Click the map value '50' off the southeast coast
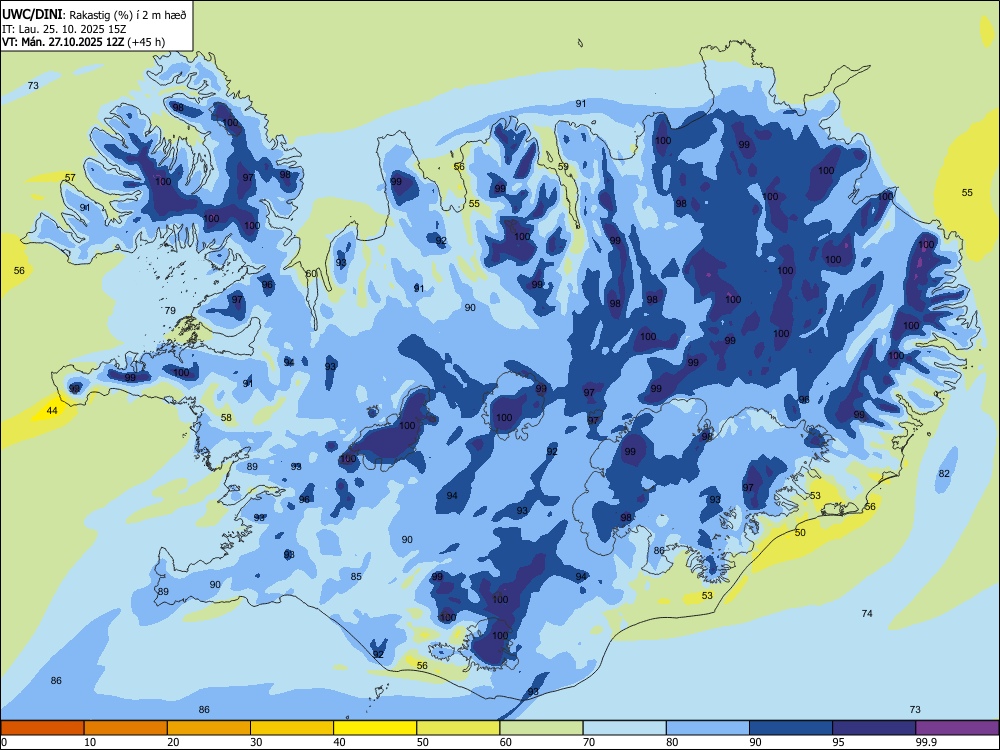This screenshot has height=750, width=1000. [800, 533]
